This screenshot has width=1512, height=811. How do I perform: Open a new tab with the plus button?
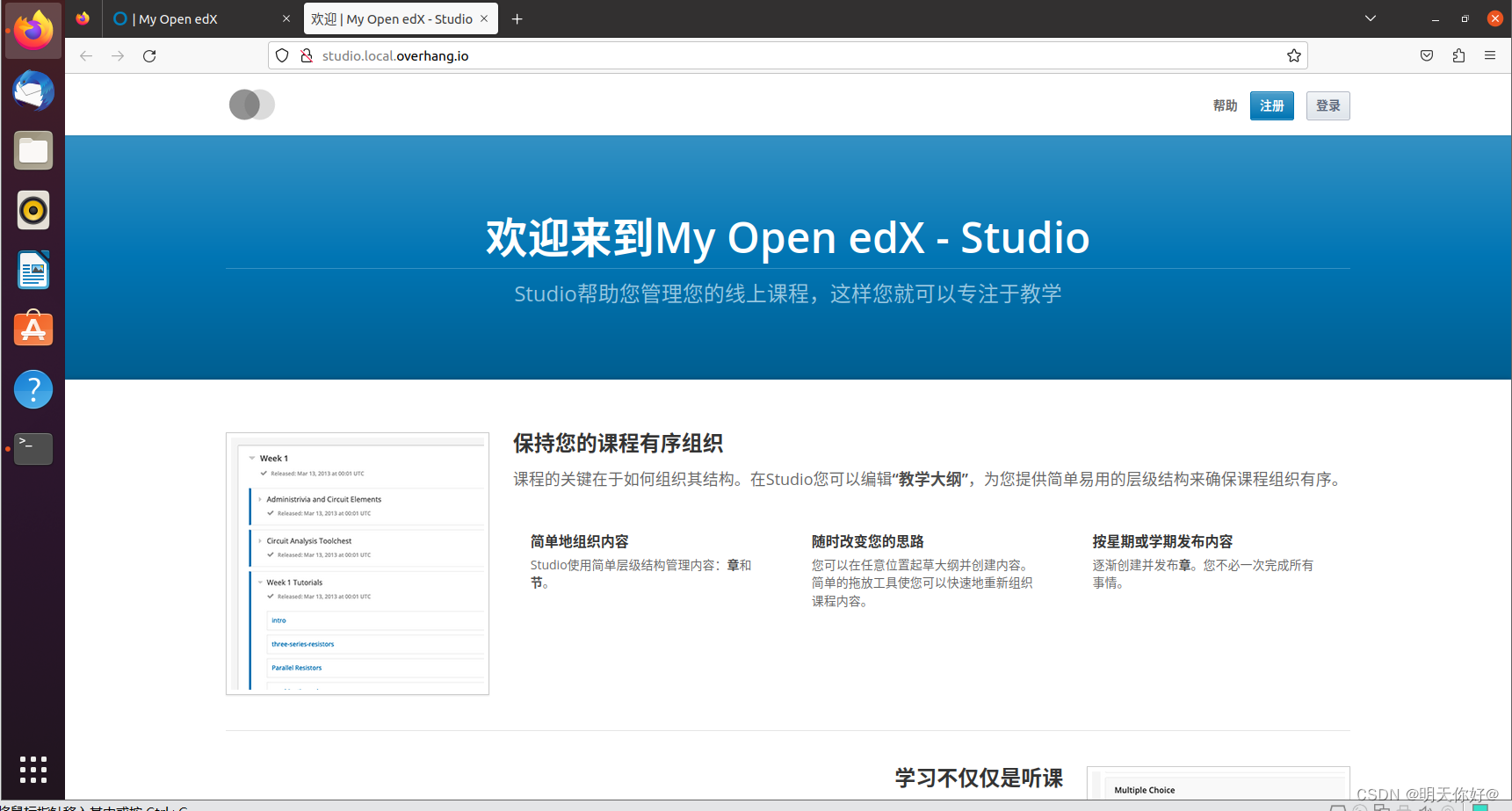[x=517, y=18]
